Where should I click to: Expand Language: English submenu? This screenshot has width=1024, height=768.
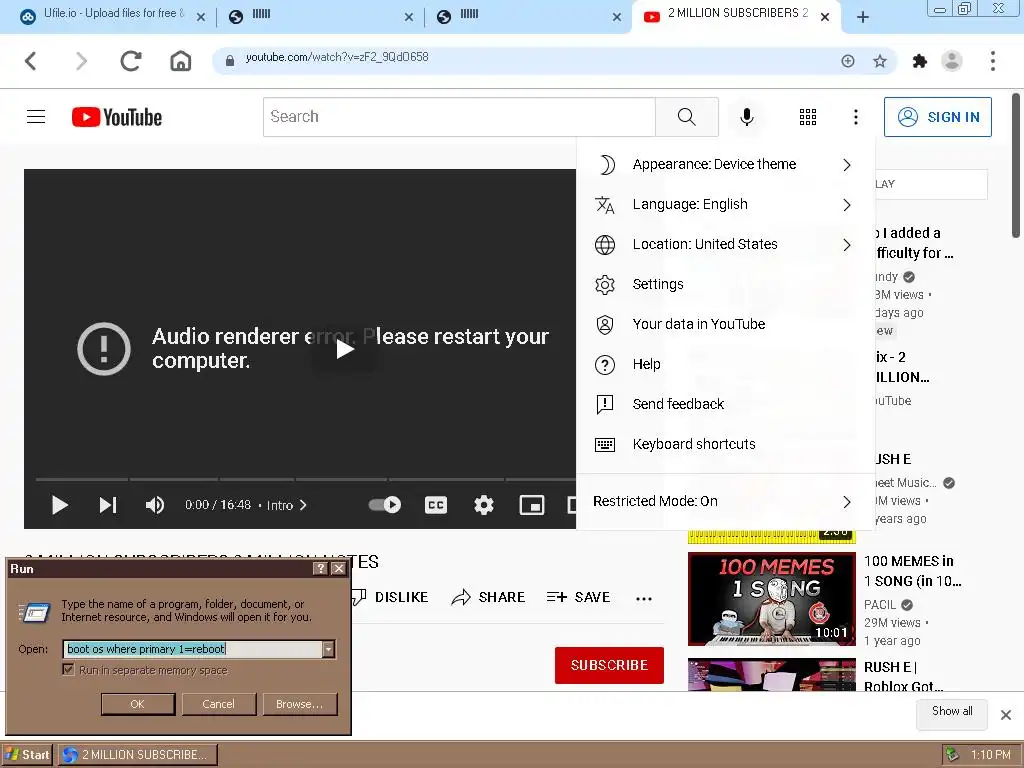click(x=725, y=204)
